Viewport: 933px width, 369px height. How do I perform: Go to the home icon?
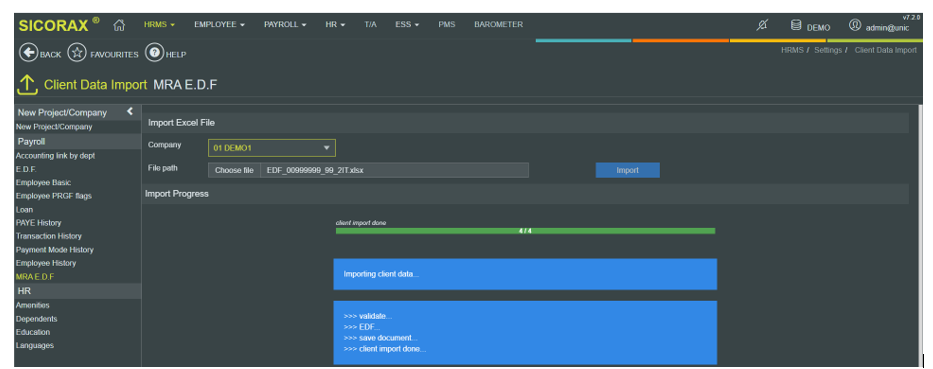pyautogui.click(x=119, y=25)
